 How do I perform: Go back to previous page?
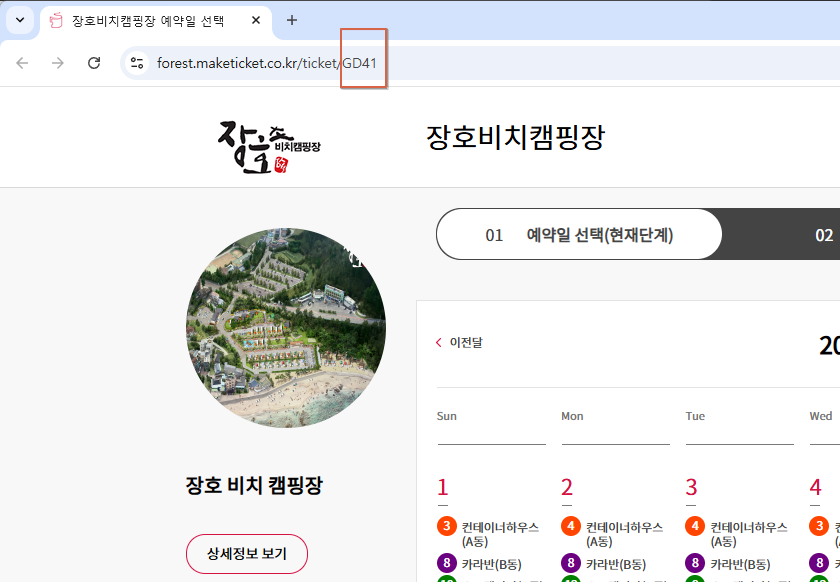click(x=22, y=63)
